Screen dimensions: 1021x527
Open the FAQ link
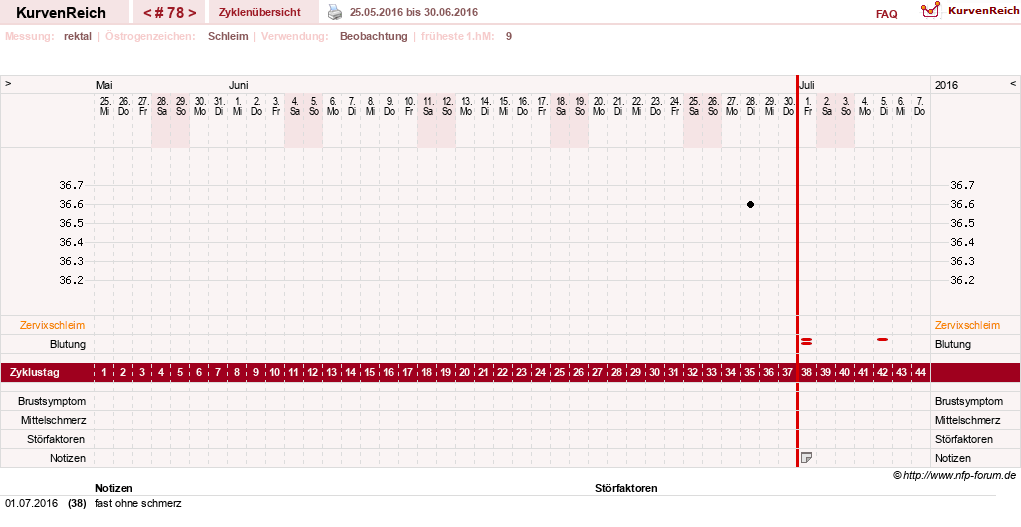pos(886,14)
